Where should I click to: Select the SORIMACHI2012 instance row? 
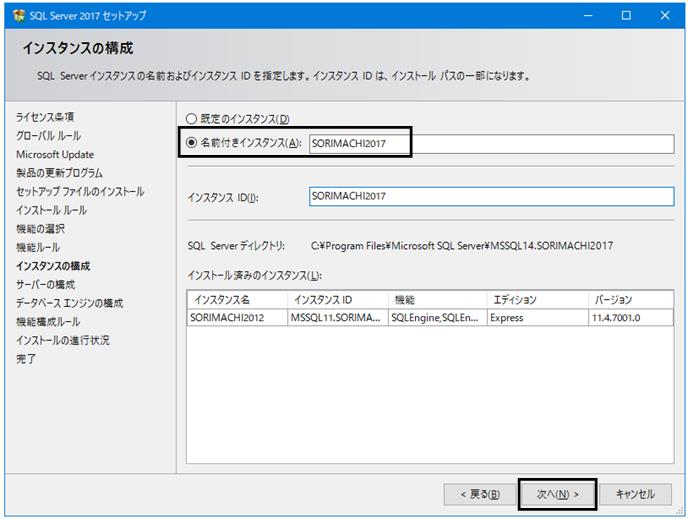pyautogui.click(x=430, y=318)
